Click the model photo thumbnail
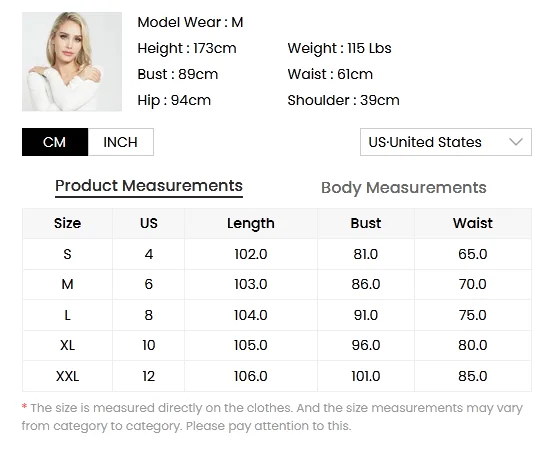The width and height of the screenshot is (551, 459). (x=72, y=62)
